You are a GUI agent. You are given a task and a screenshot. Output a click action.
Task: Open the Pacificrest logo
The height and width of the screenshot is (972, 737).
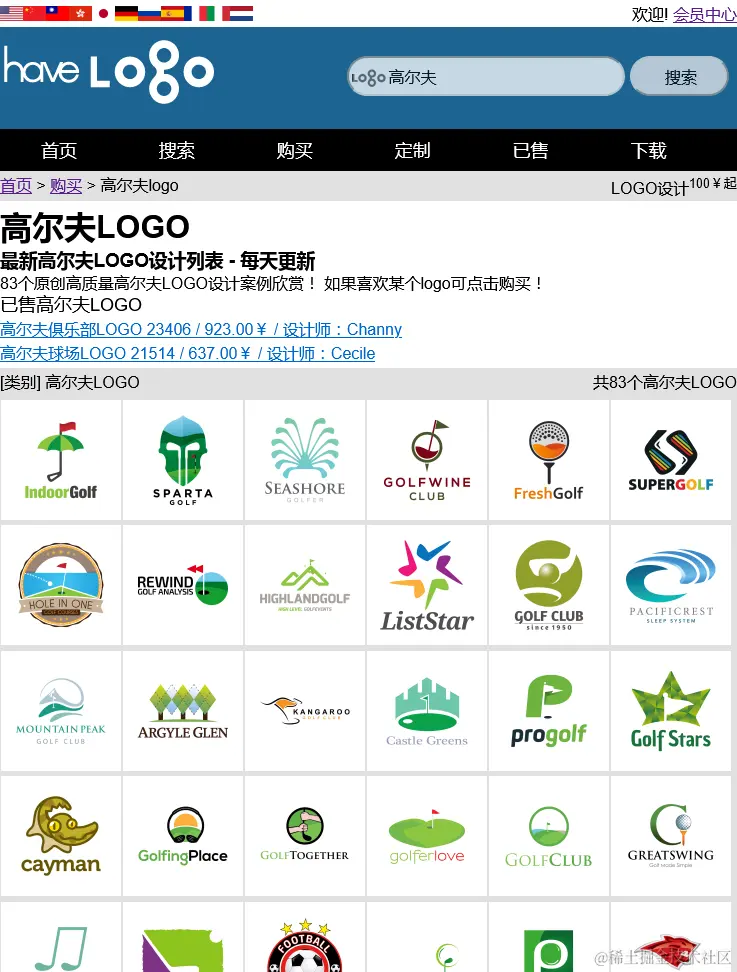click(671, 585)
